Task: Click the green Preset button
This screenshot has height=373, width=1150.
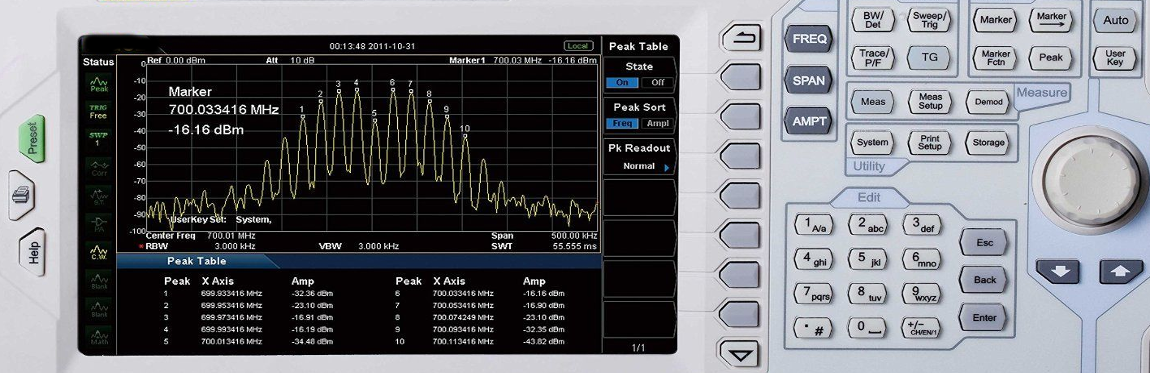Action: click(32, 139)
